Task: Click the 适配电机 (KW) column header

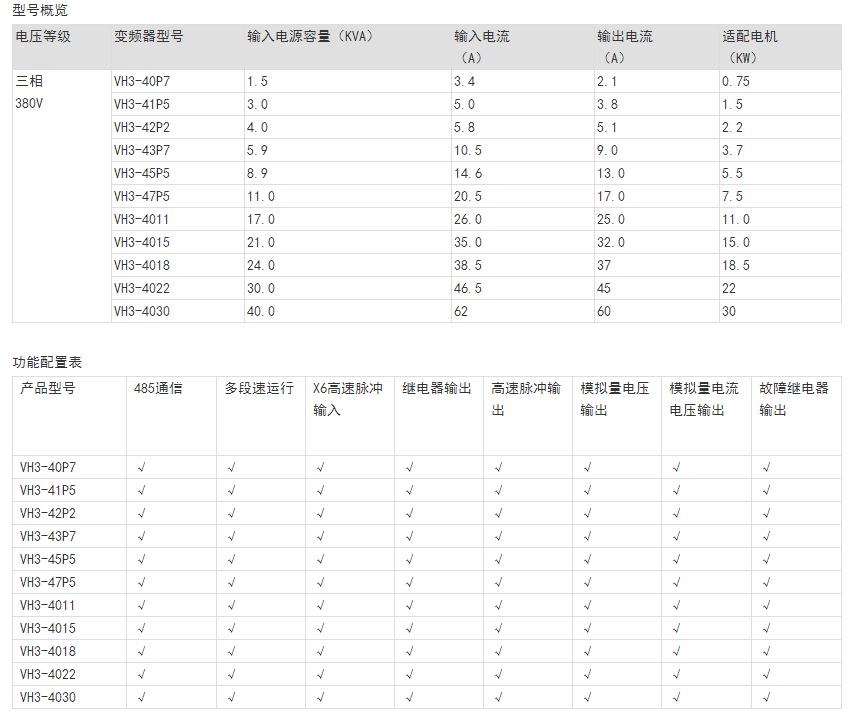Action: 750,47
